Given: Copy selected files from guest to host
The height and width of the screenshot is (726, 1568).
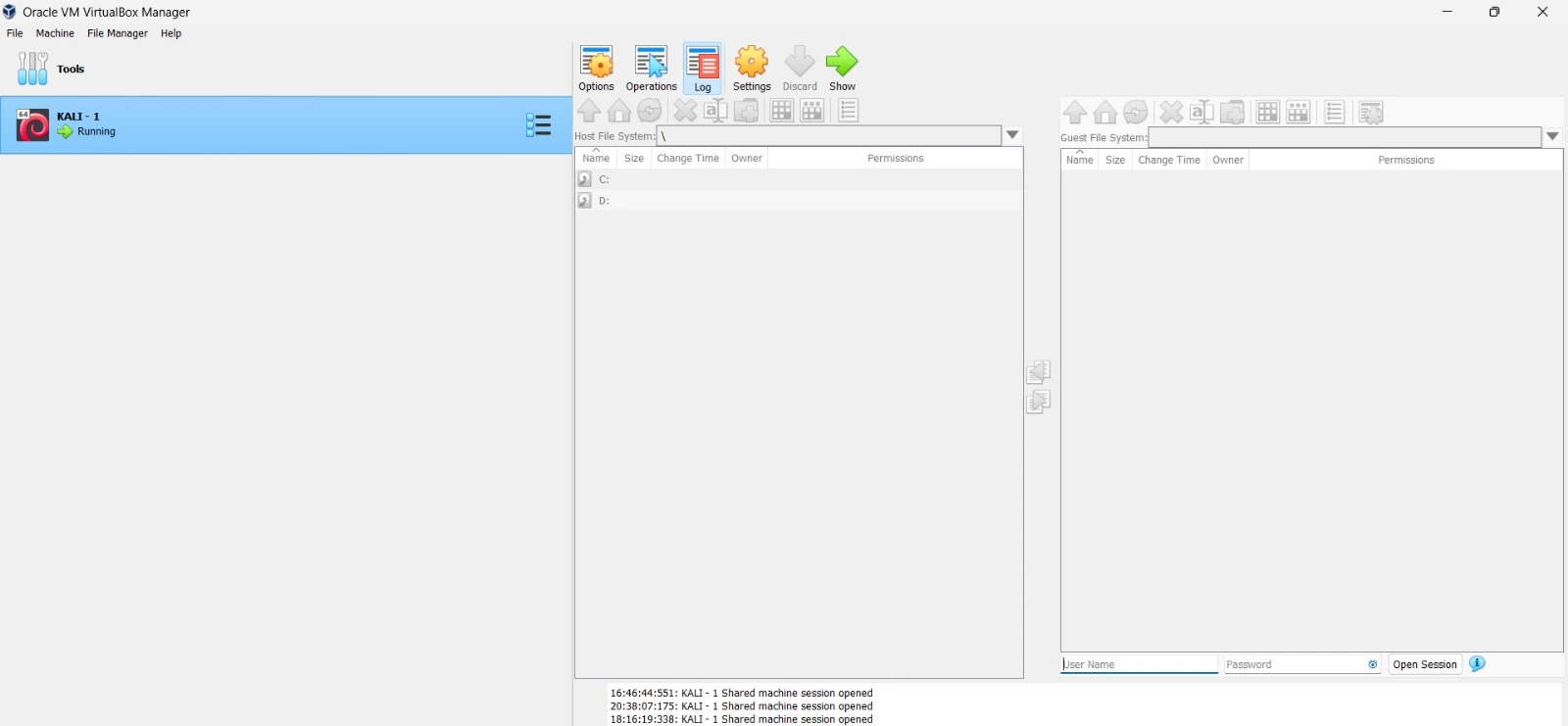Looking at the screenshot, I should pos(1039,371).
